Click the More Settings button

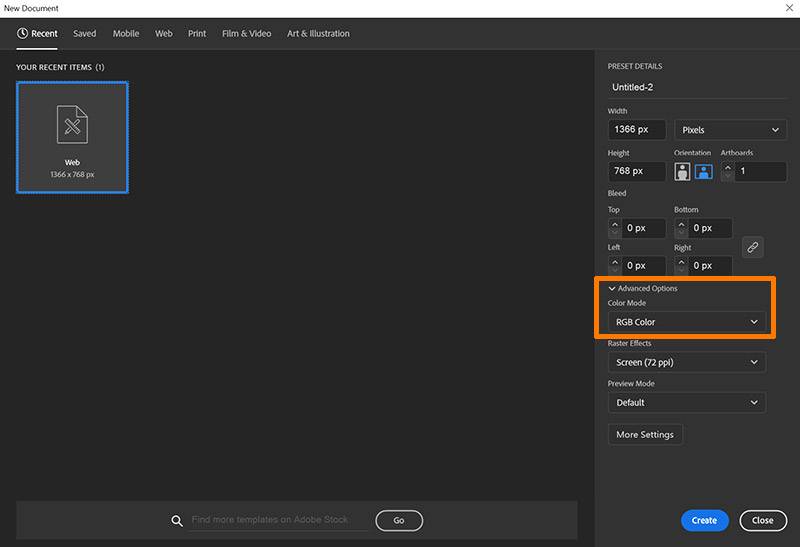tap(645, 434)
